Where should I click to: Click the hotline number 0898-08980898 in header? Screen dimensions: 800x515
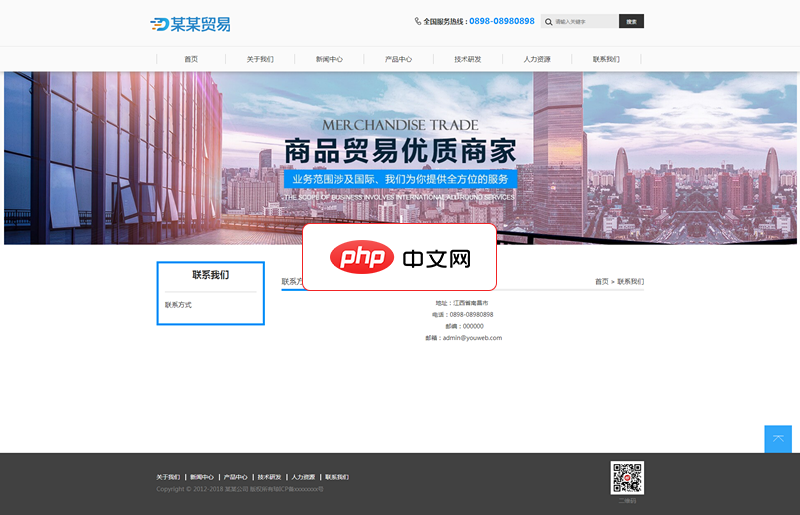tap(502, 21)
